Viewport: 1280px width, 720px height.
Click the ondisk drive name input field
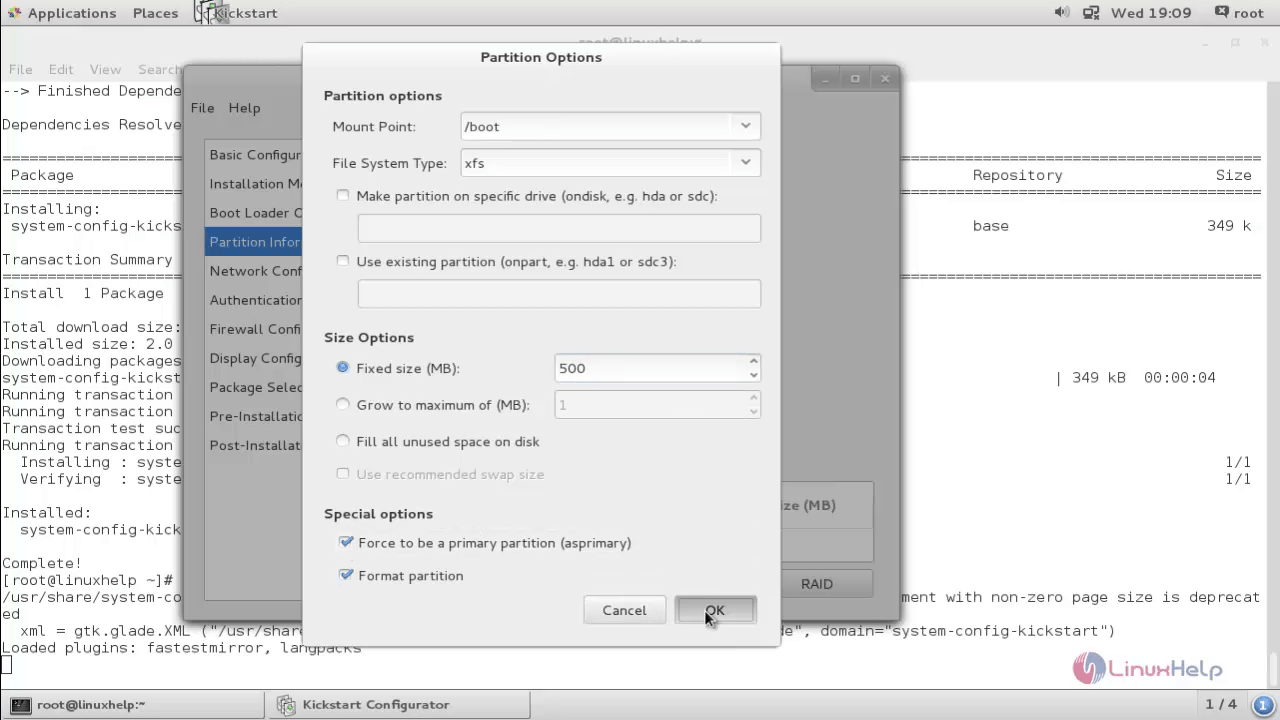coord(559,228)
